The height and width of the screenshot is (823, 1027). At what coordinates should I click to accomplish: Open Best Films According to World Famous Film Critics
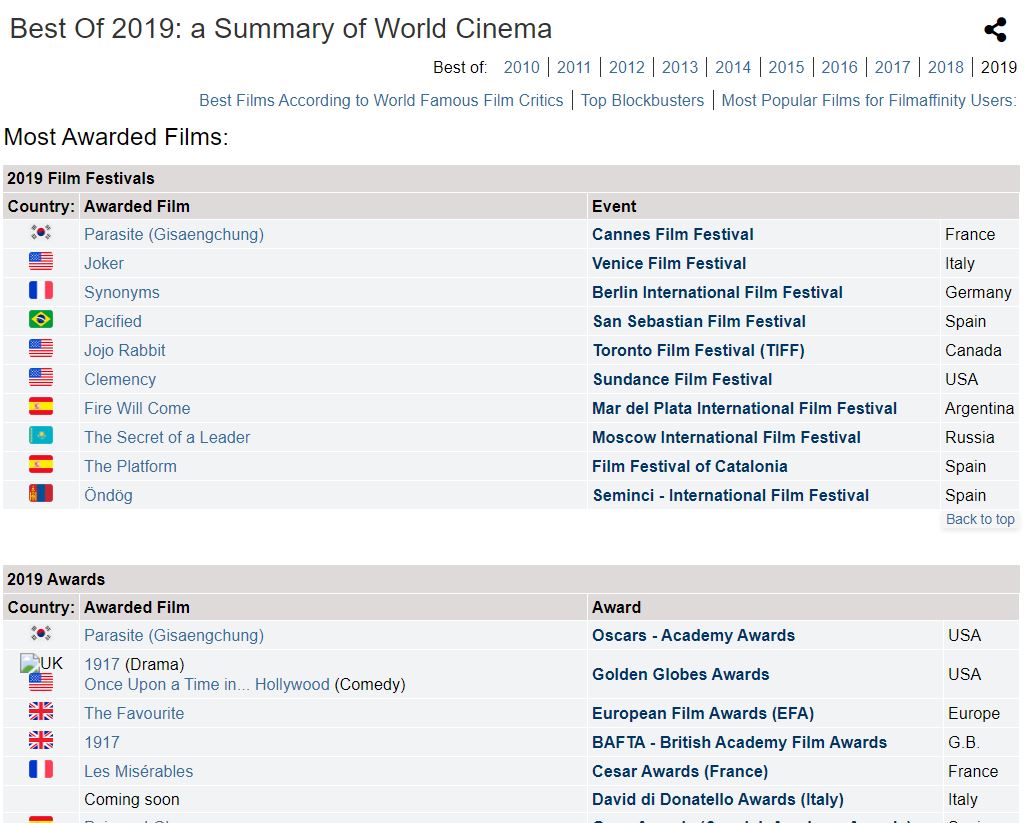(381, 100)
